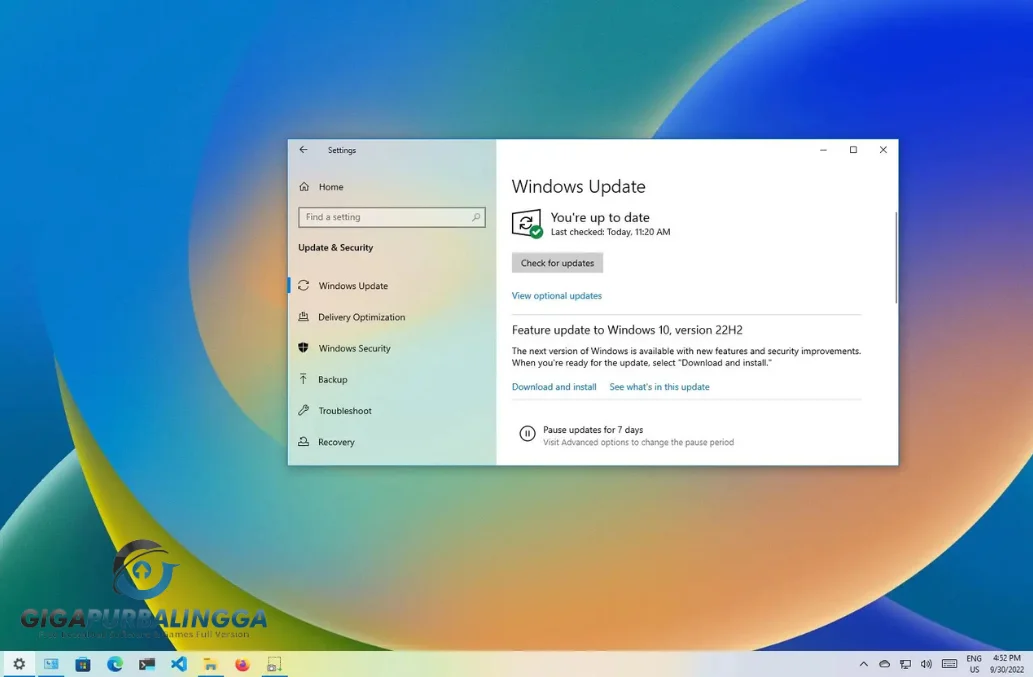Open File Explorer from the taskbar
Screen dimensions: 1033x677
pyautogui.click(x=210, y=664)
